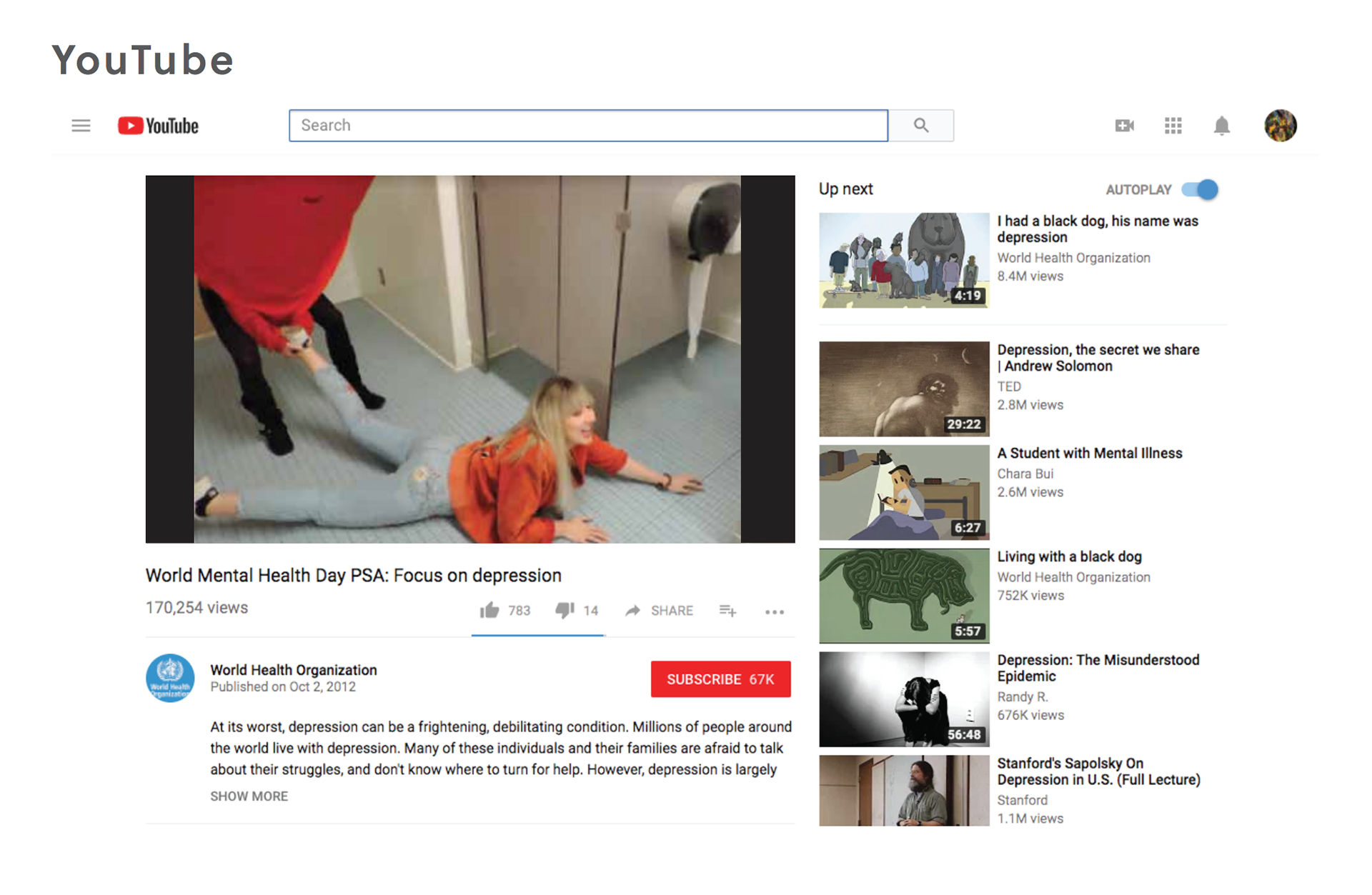Open 'Living with a black dog' title
The image size is (1372, 895).
(x=1069, y=556)
